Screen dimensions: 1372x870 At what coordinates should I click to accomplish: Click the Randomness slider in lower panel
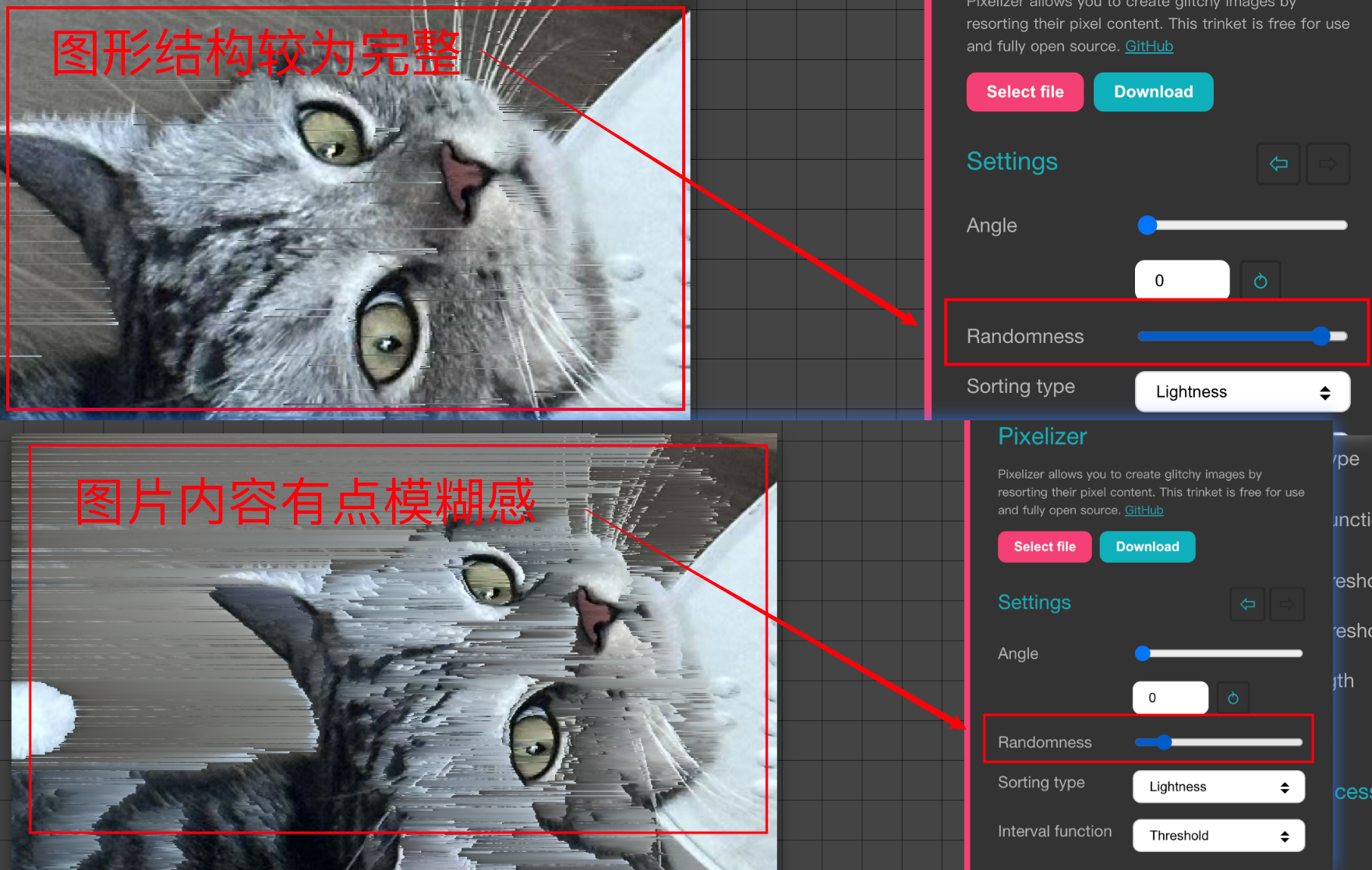(x=1218, y=742)
